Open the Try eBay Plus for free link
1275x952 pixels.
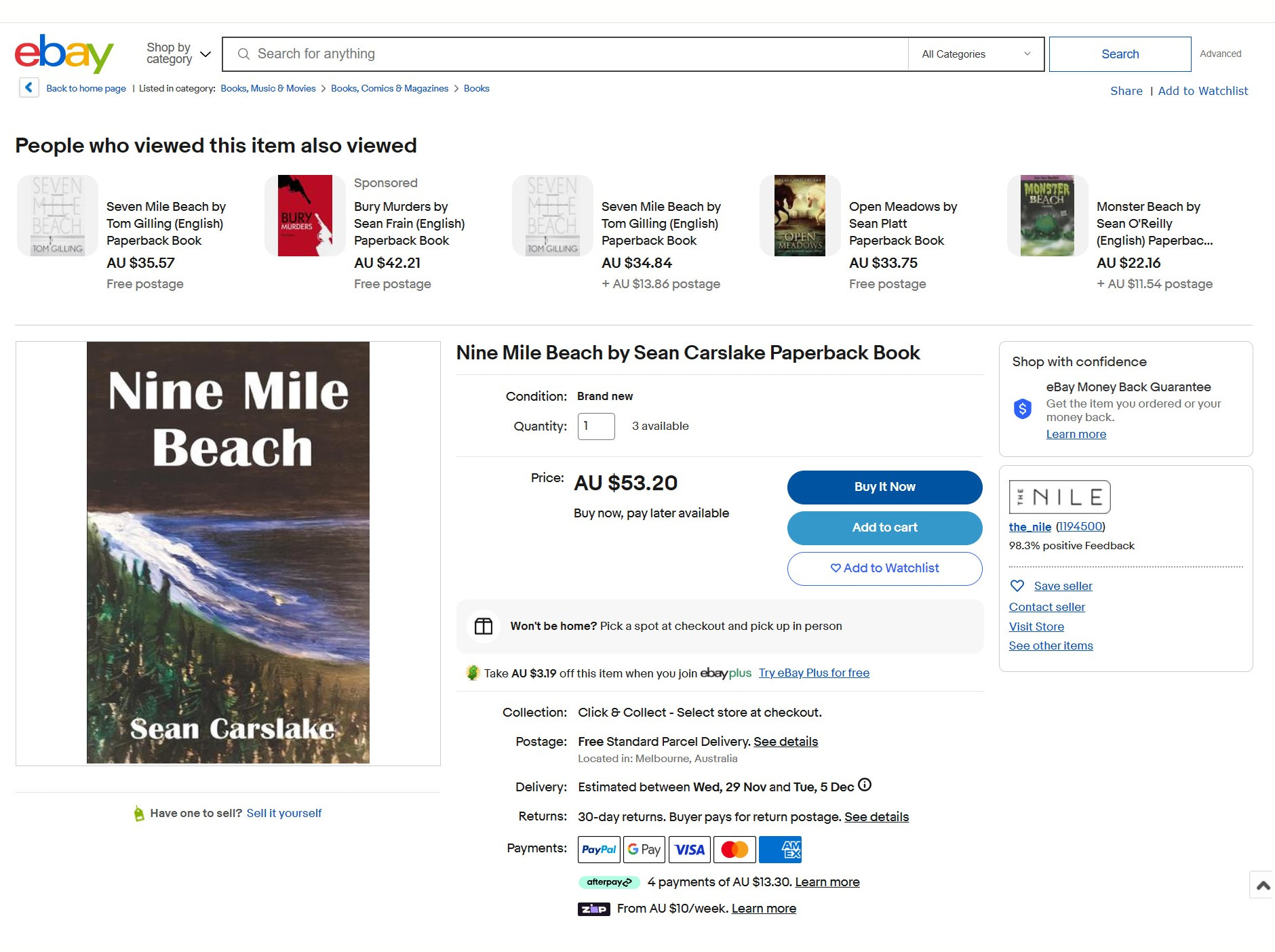pos(814,672)
